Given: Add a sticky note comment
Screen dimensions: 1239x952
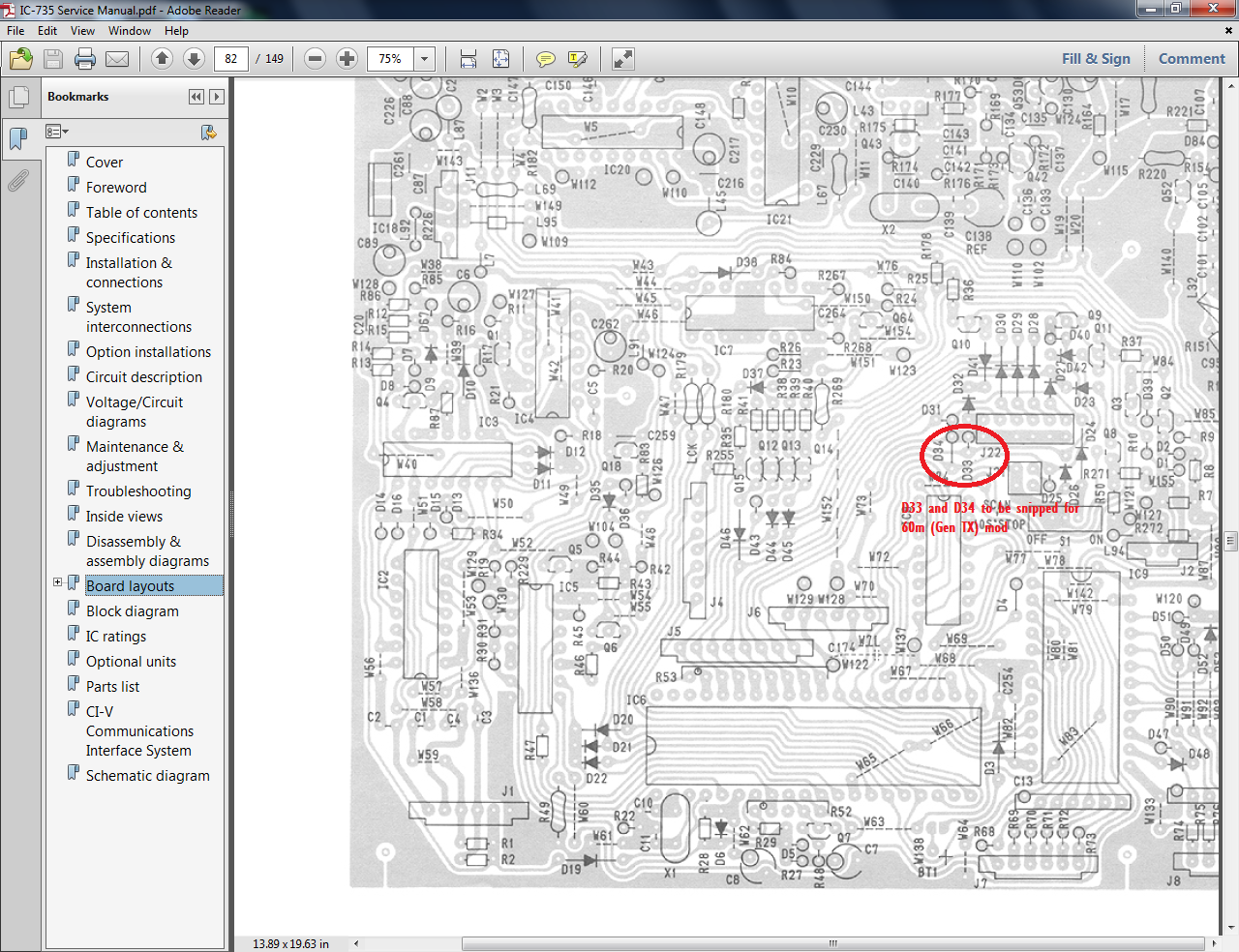Looking at the screenshot, I should point(546,59).
